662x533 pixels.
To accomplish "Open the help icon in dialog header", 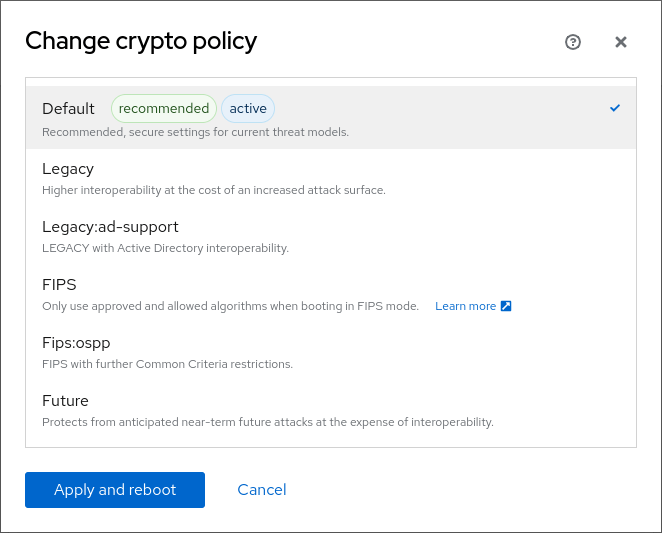I will [573, 42].
